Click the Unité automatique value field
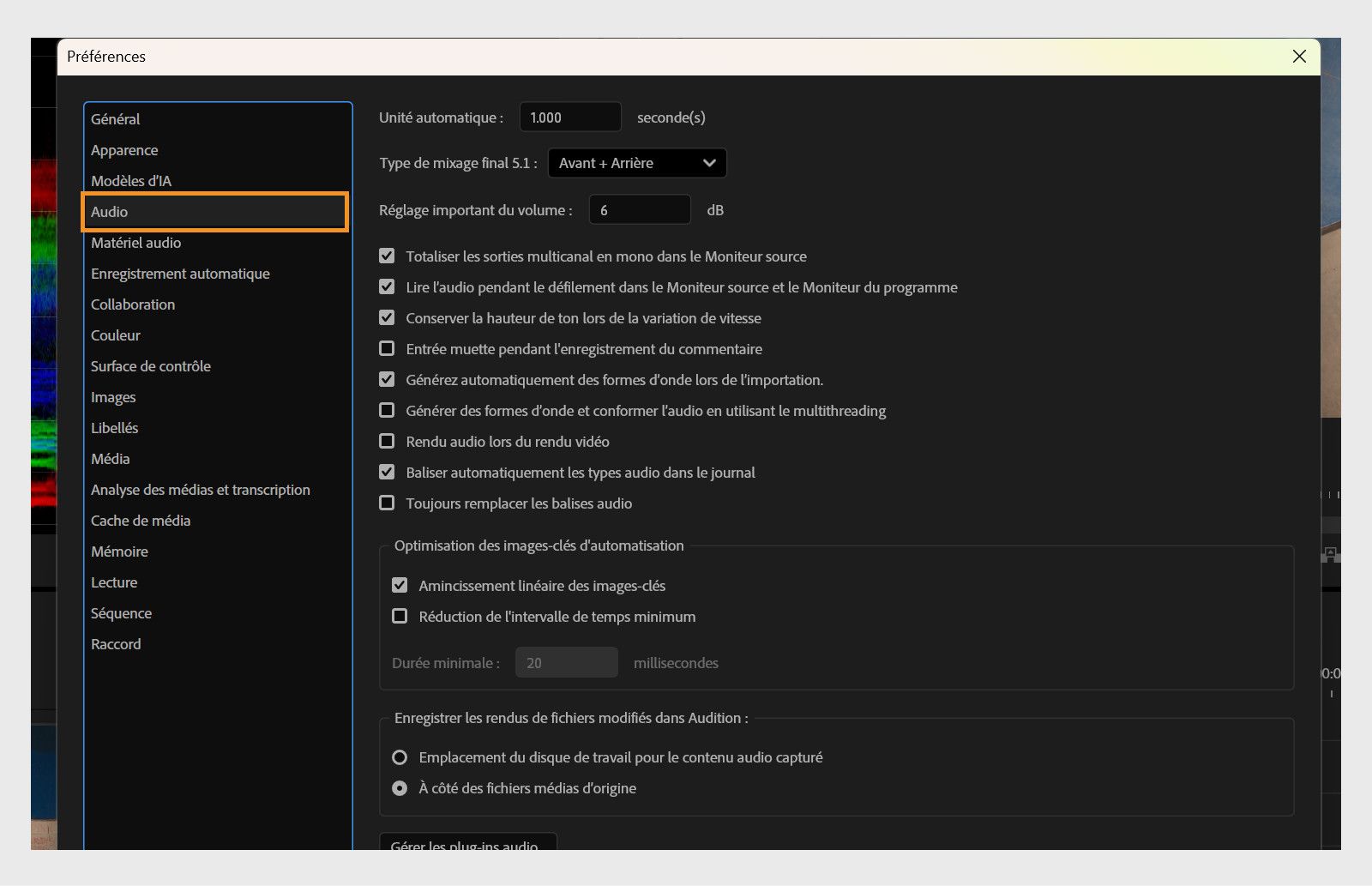 coord(570,118)
